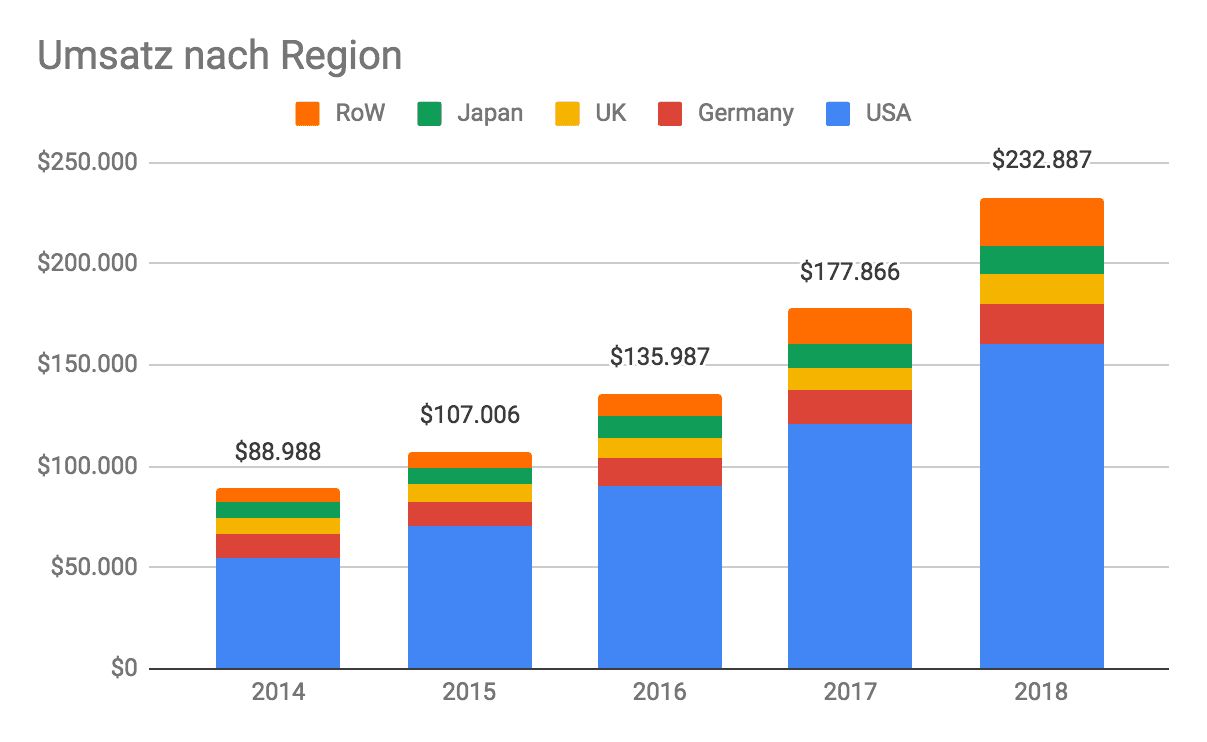Click the "RoW" legend label
The image size is (1207, 742).
tap(359, 114)
